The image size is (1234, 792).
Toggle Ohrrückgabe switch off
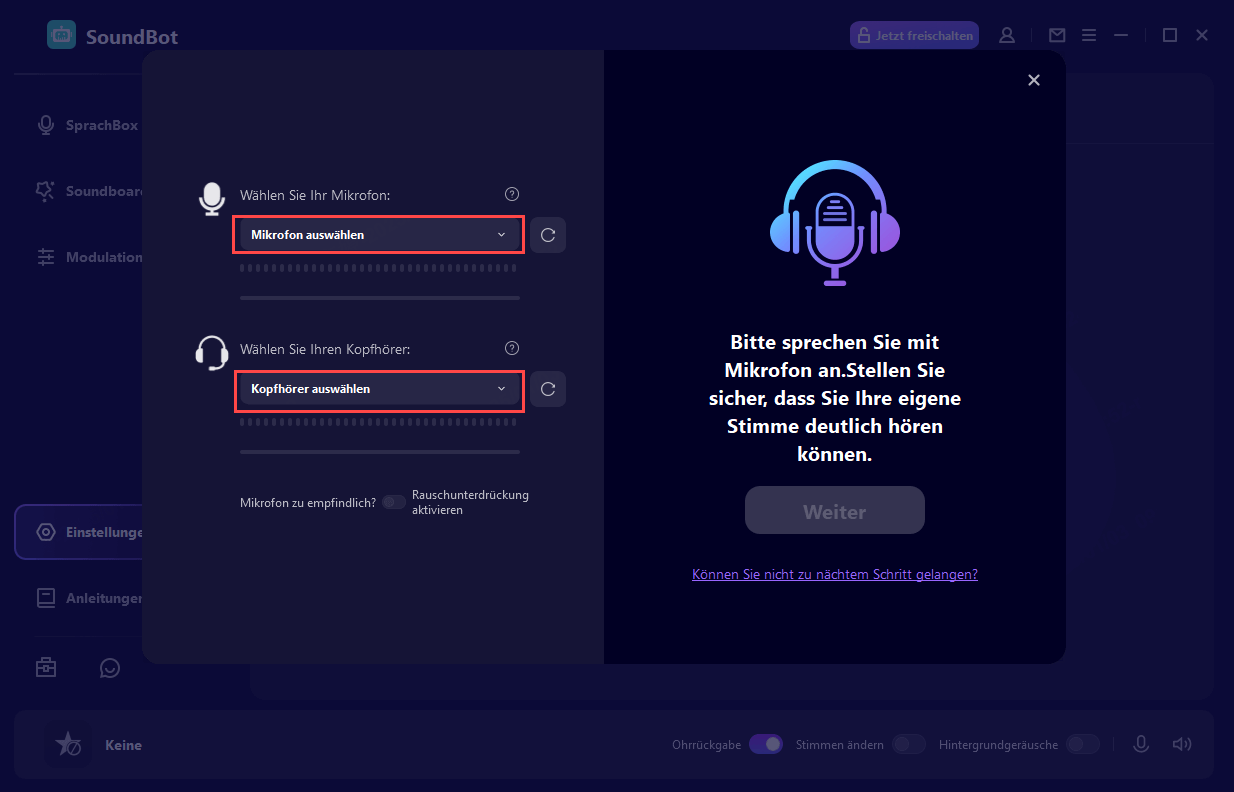pyautogui.click(x=766, y=744)
